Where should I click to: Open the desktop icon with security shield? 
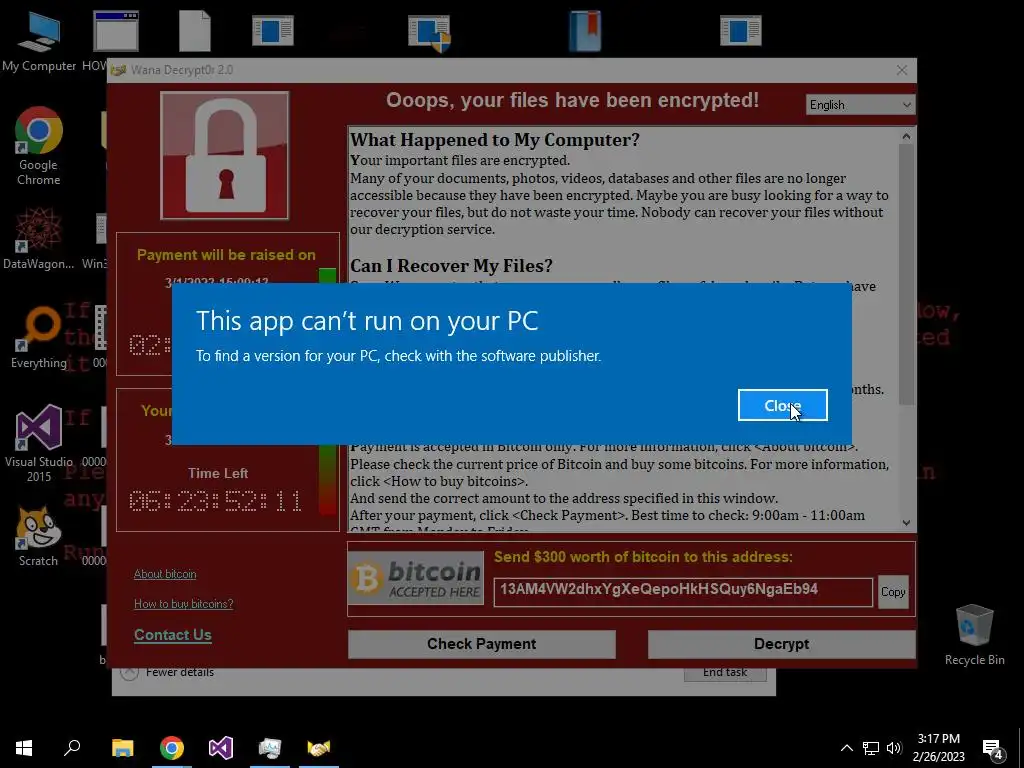coord(429,33)
